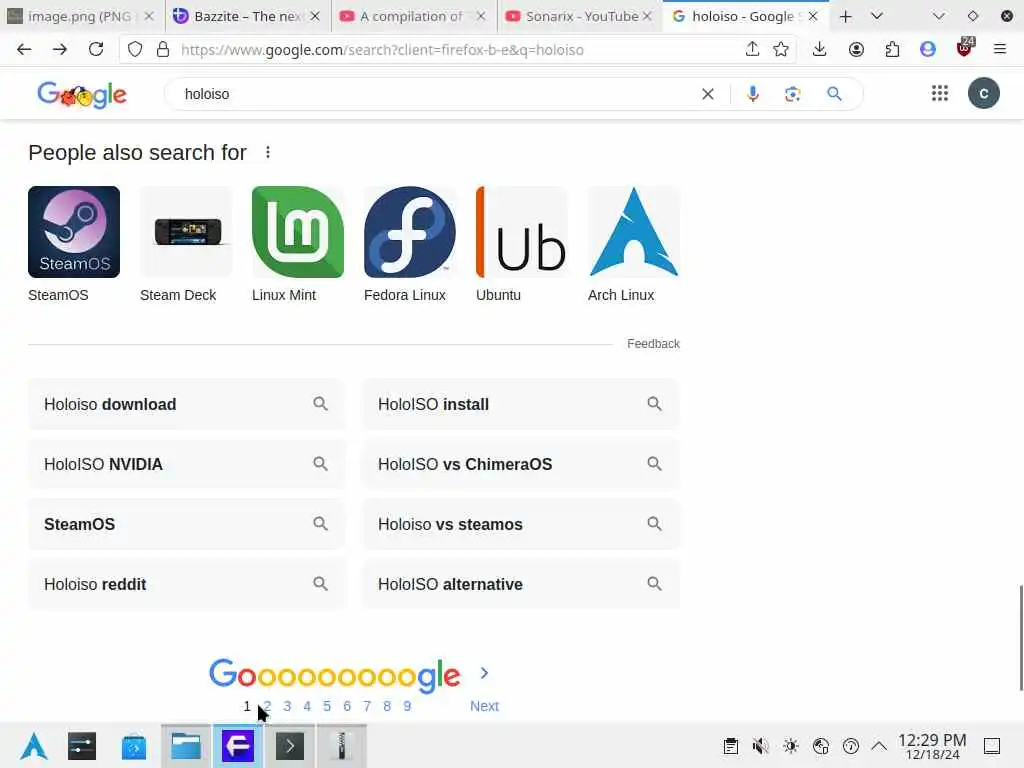
Task: Go back to previous page
Action: (x=24, y=49)
